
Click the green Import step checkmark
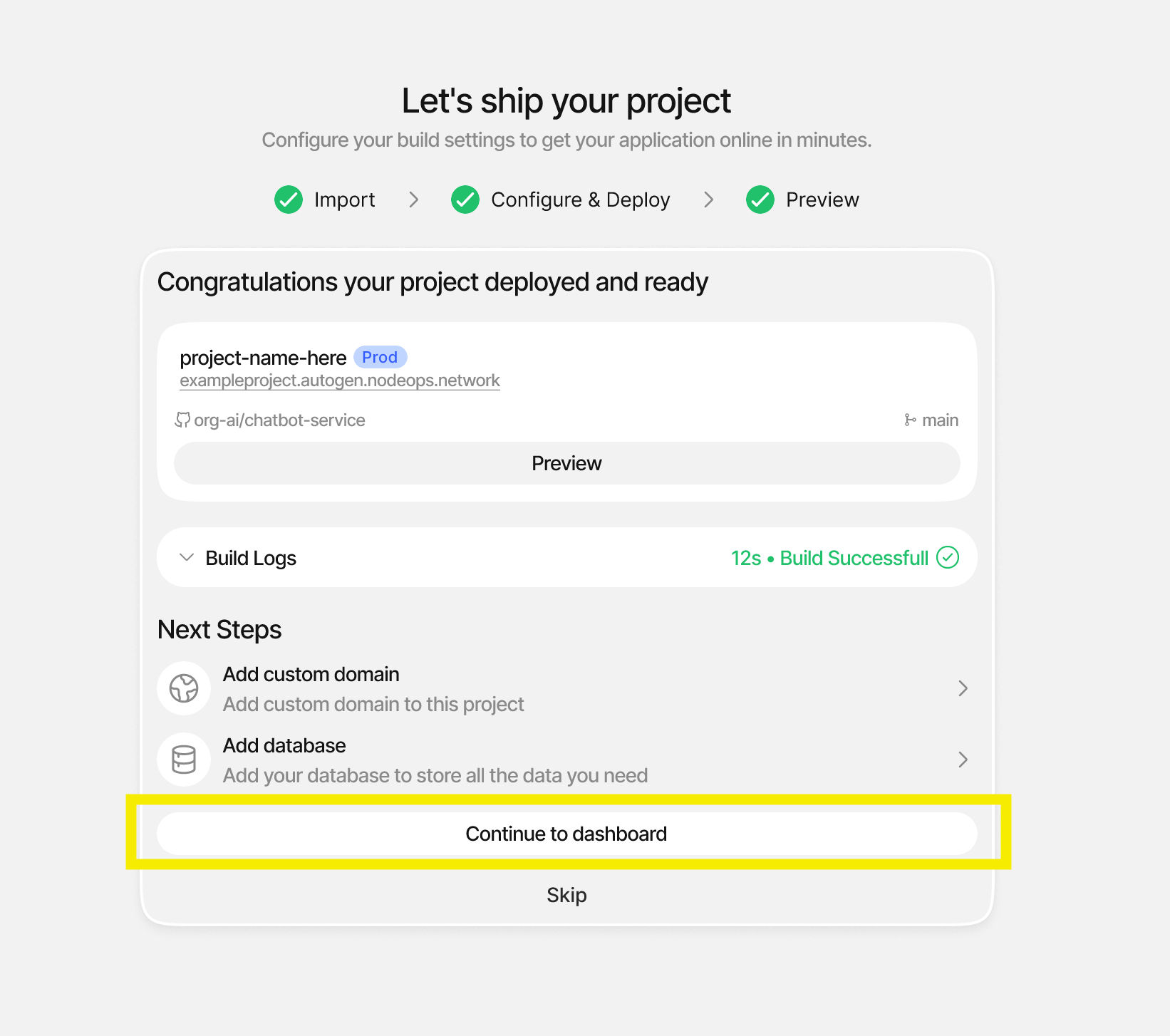click(289, 200)
